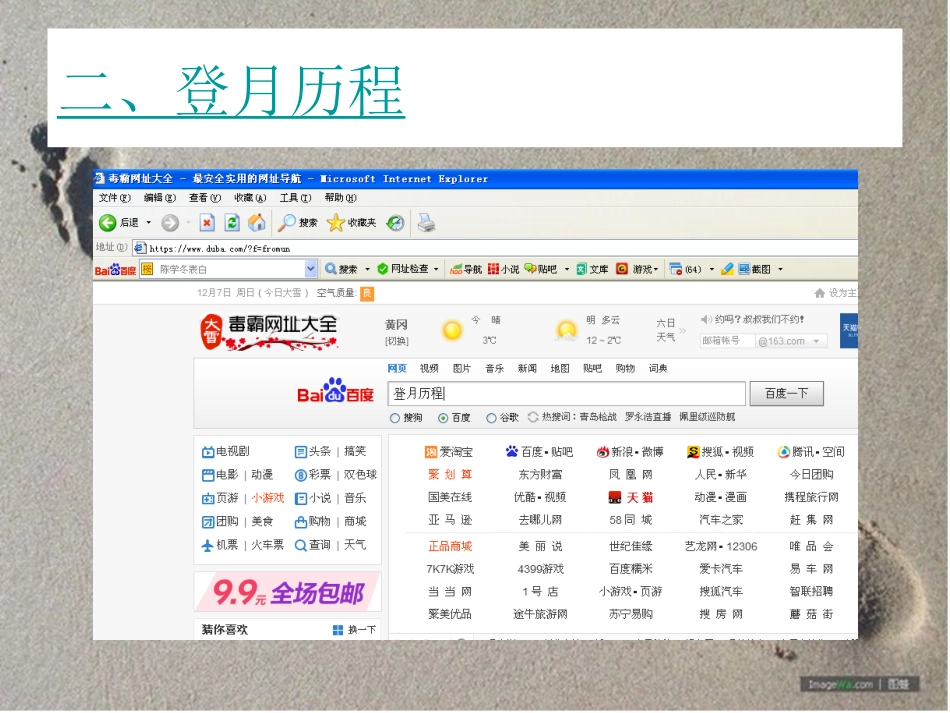Expand the popup blocker (64) dropdown
950x713 pixels.
point(712,270)
